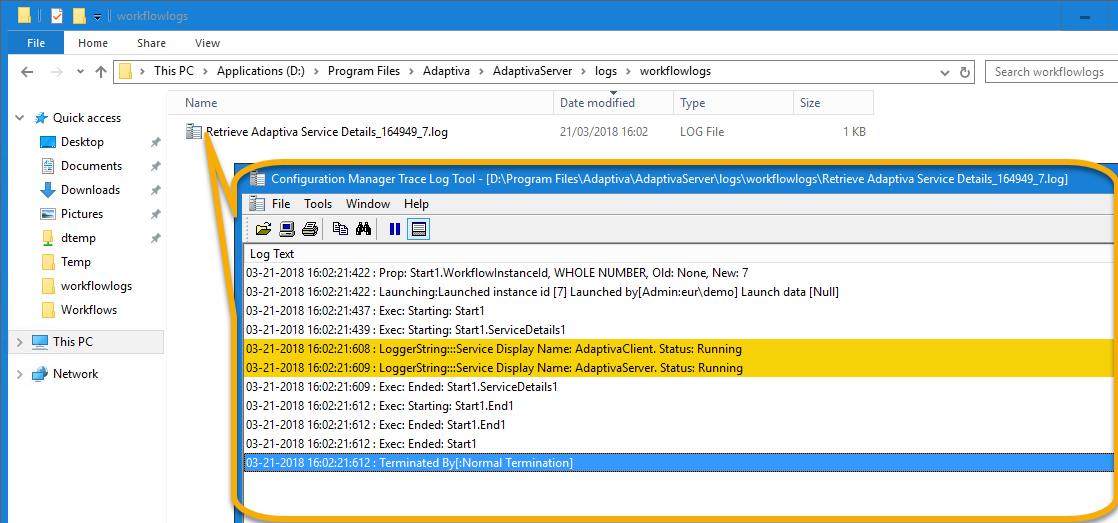
Task: Collapse the Quick access tree node
Action: pos(19,118)
